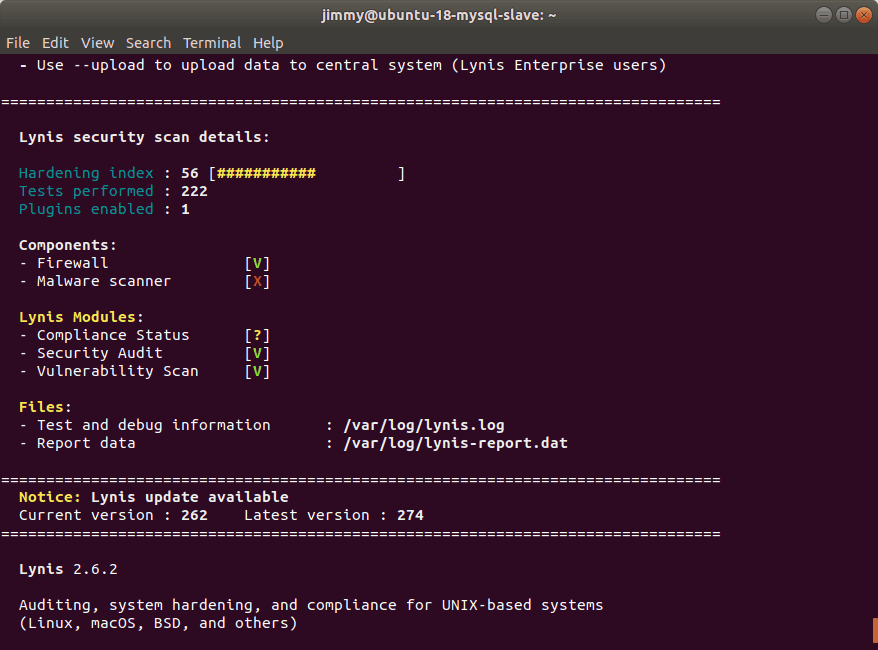Image resolution: width=878 pixels, height=650 pixels.
Task: Click the path "/var/log/lynis-report.dat"
Action: coord(455,443)
